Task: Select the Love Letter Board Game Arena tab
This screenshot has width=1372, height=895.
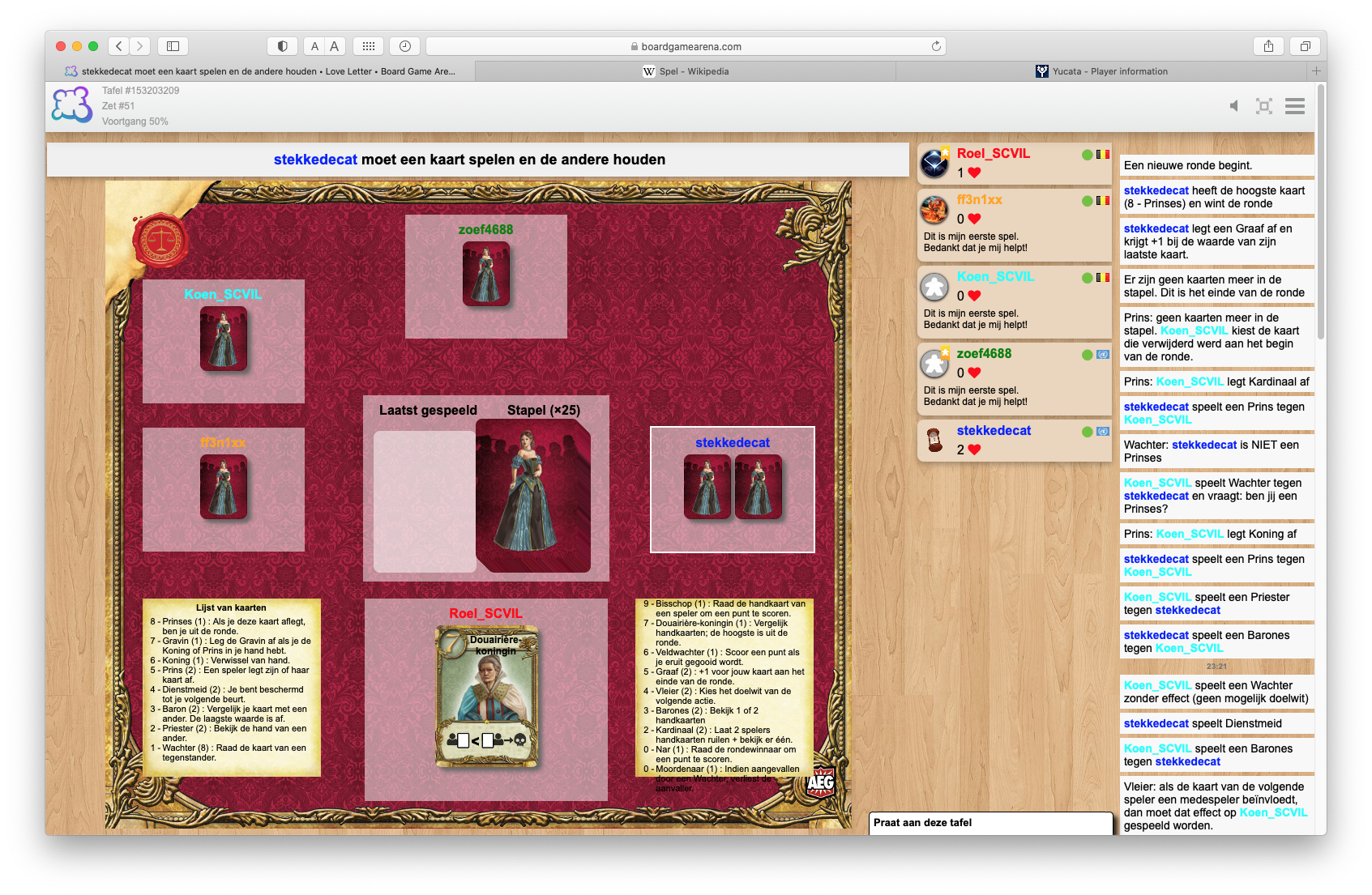Action: tap(260, 71)
